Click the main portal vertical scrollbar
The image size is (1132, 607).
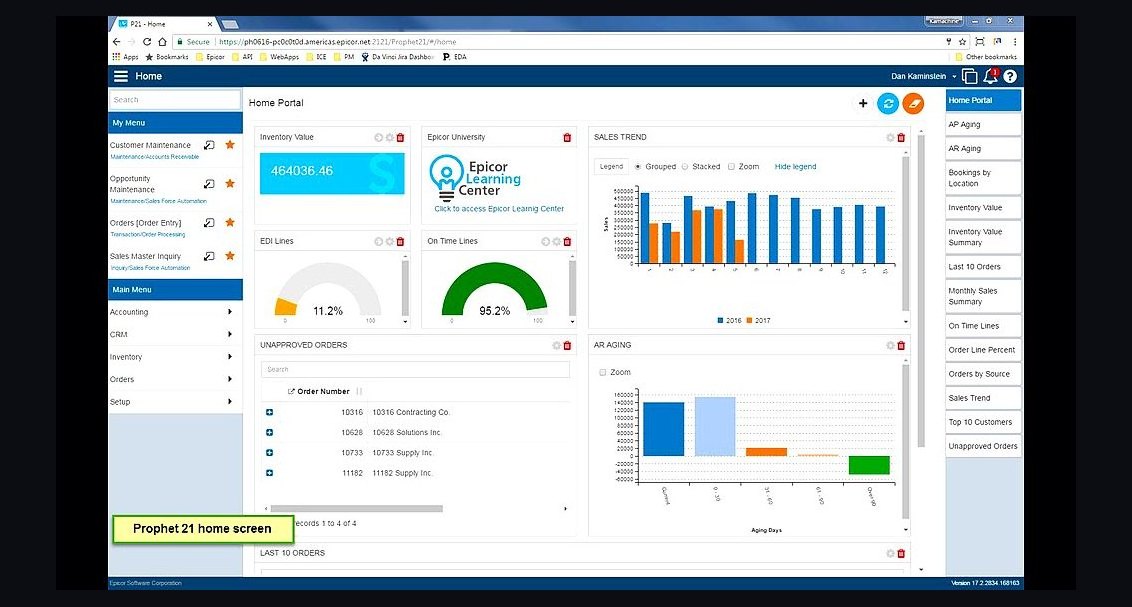coord(921,290)
